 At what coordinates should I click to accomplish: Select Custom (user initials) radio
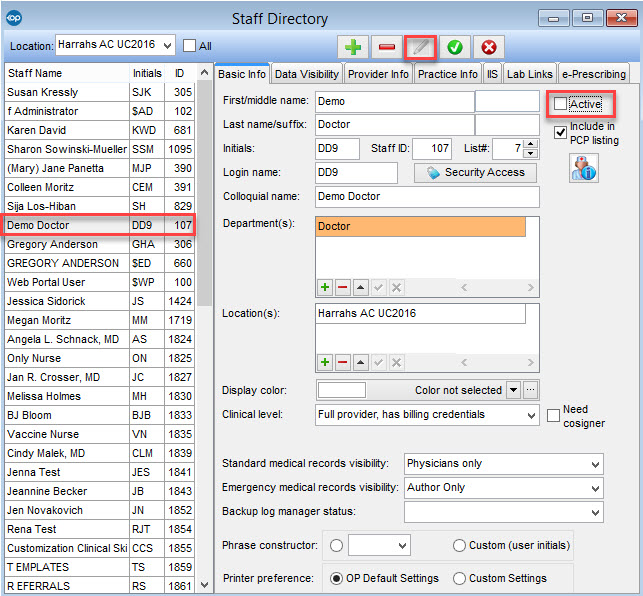click(x=459, y=545)
